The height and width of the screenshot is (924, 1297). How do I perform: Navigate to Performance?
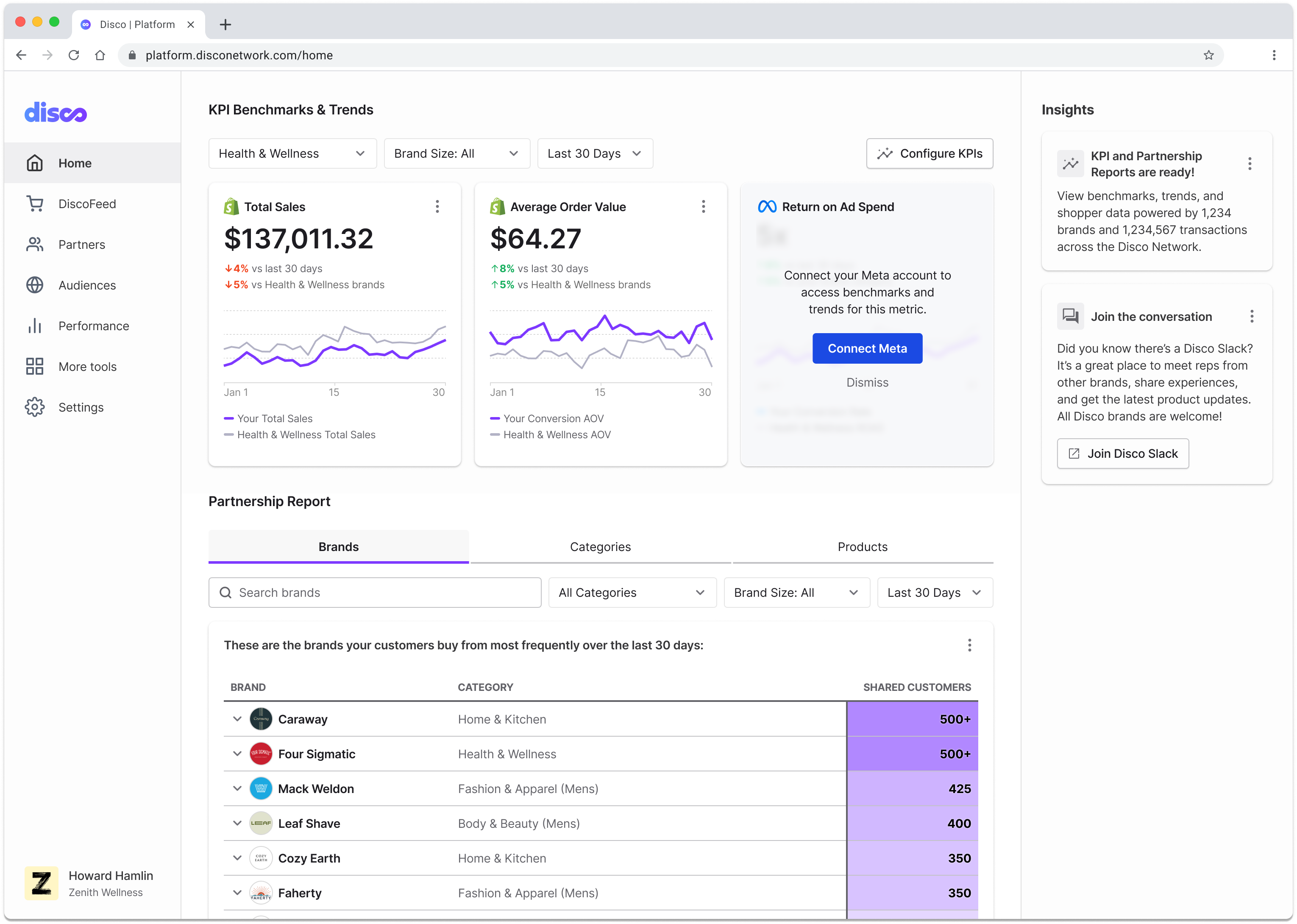pos(92,326)
